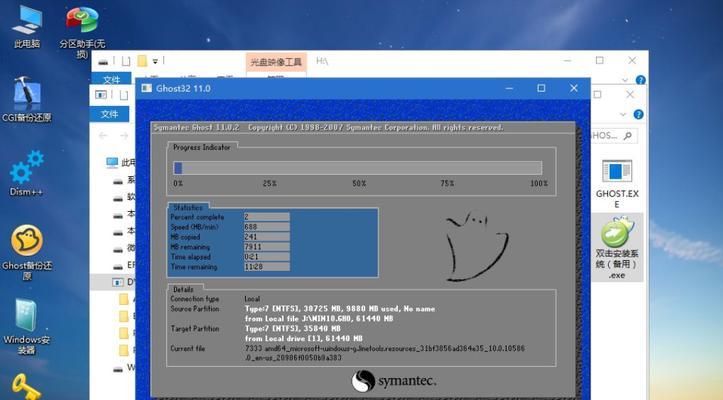Launch the Dism++ gear icon on desktop

pos(27,173)
